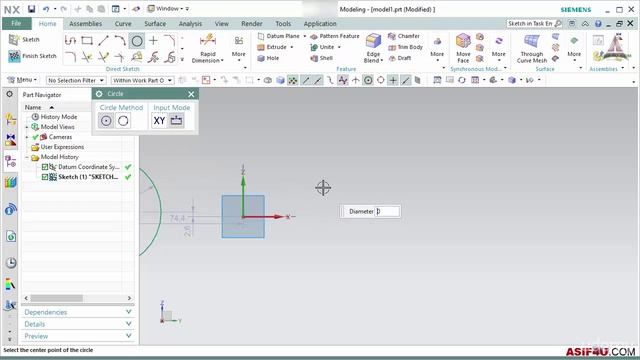The height and width of the screenshot is (360, 640).
Task: Click the Chamfer tool
Action: coord(404,36)
